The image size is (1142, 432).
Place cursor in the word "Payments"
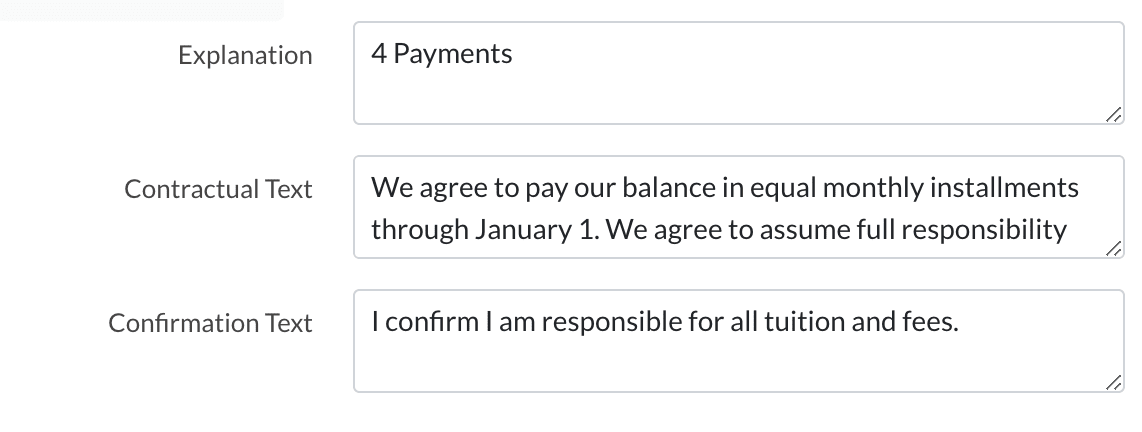click(x=453, y=54)
